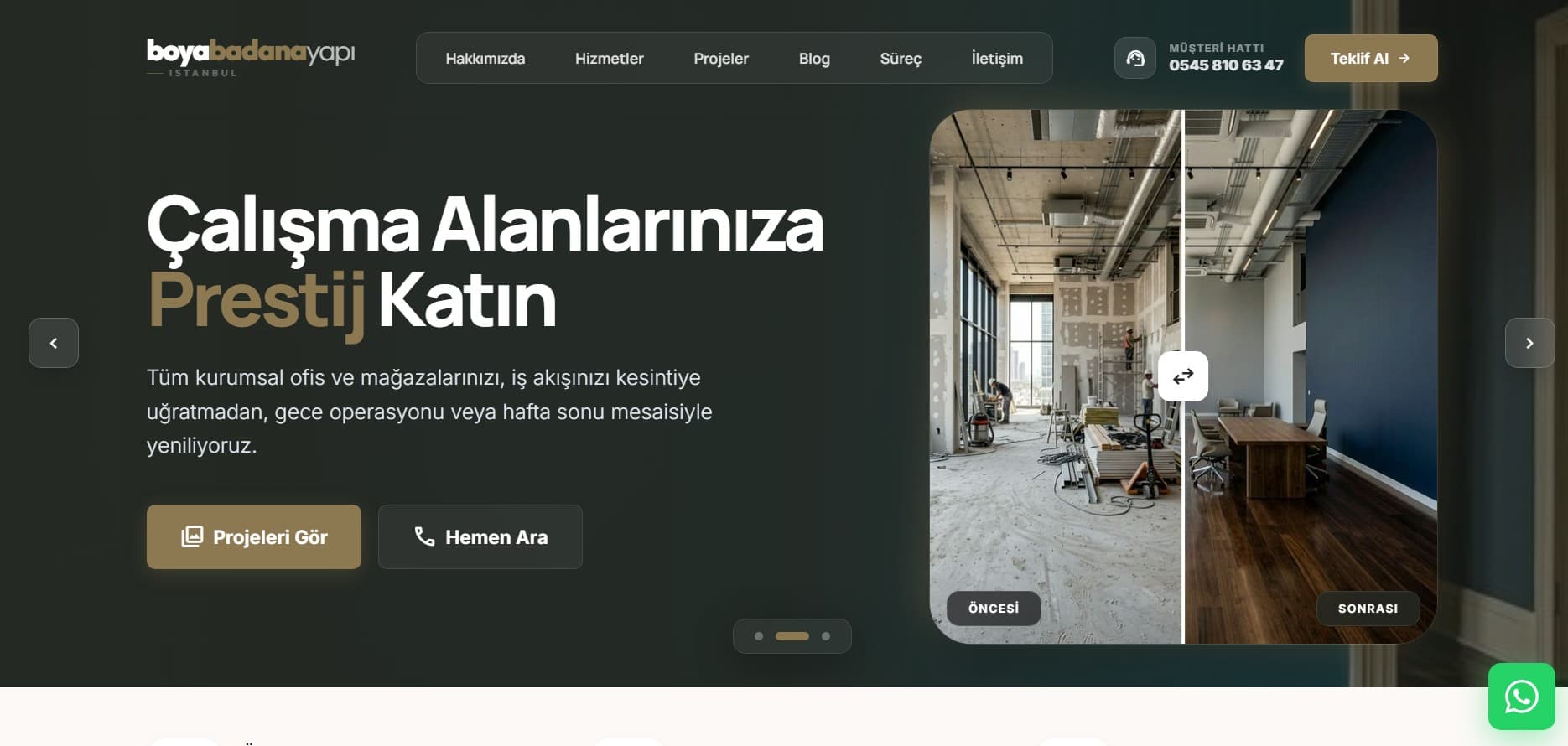Open the Hakkımızda menu item

485,59
